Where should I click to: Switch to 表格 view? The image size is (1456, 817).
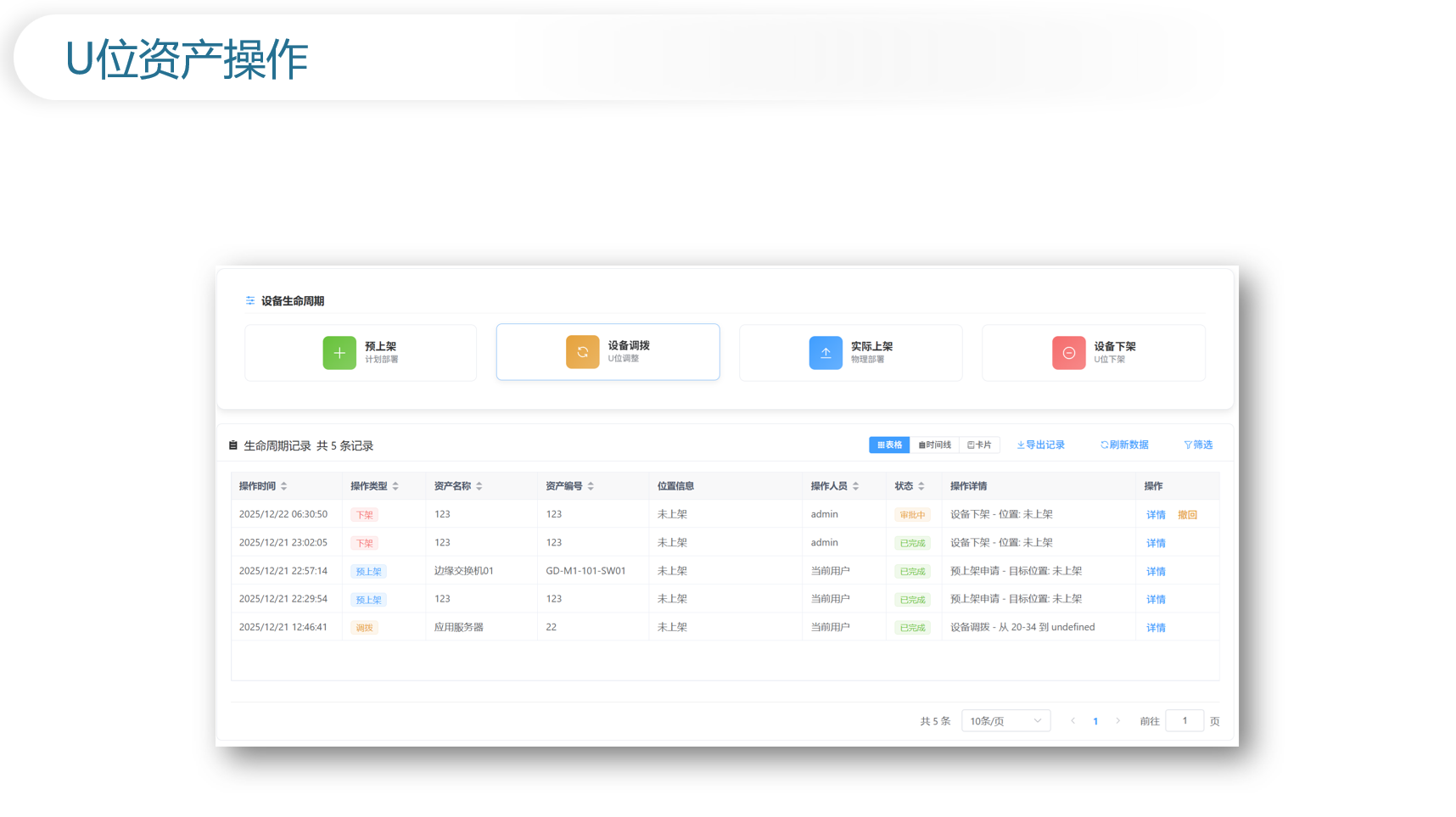coord(889,445)
